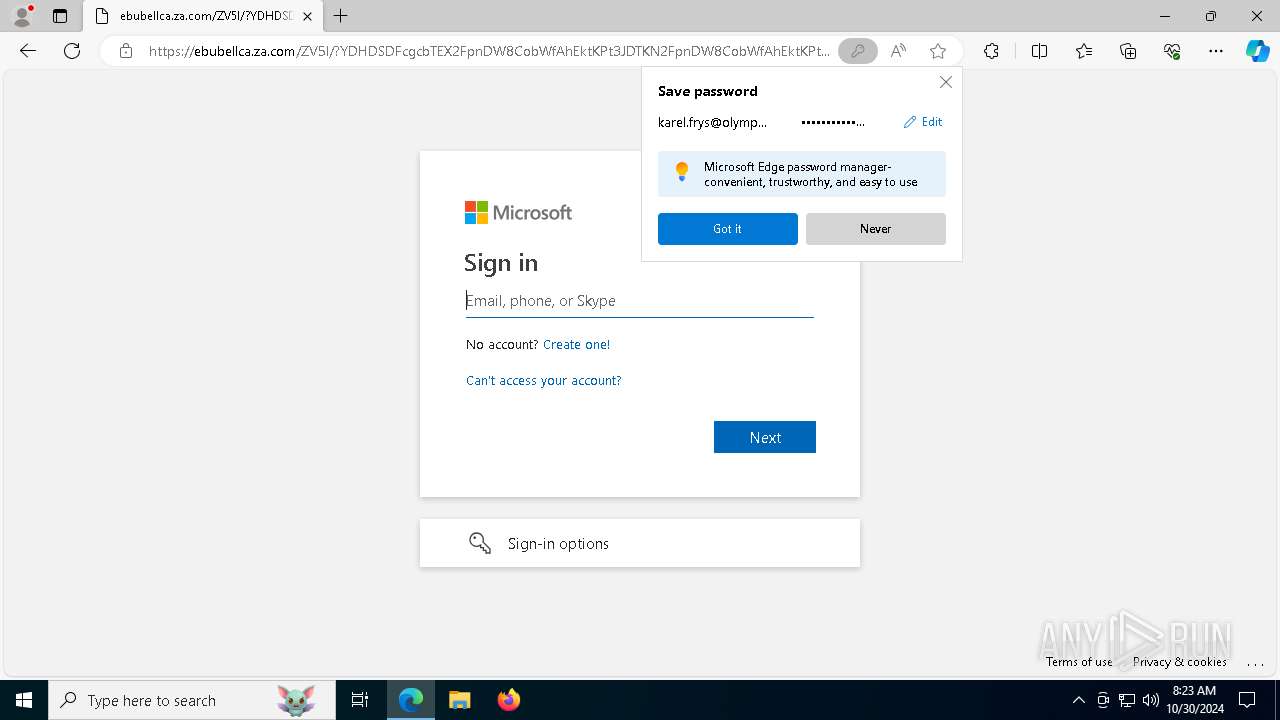Screen dimensions: 1280x720
Task: Open Extensions puzzle icon
Action: [991, 51]
